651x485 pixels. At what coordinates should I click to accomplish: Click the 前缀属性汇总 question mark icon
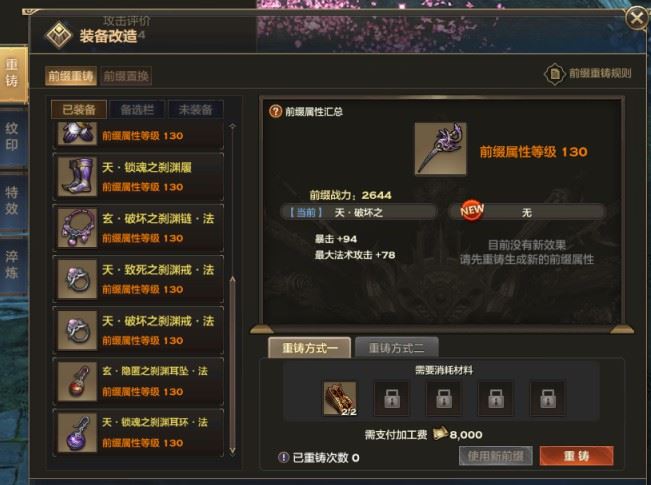pos(275,111)
